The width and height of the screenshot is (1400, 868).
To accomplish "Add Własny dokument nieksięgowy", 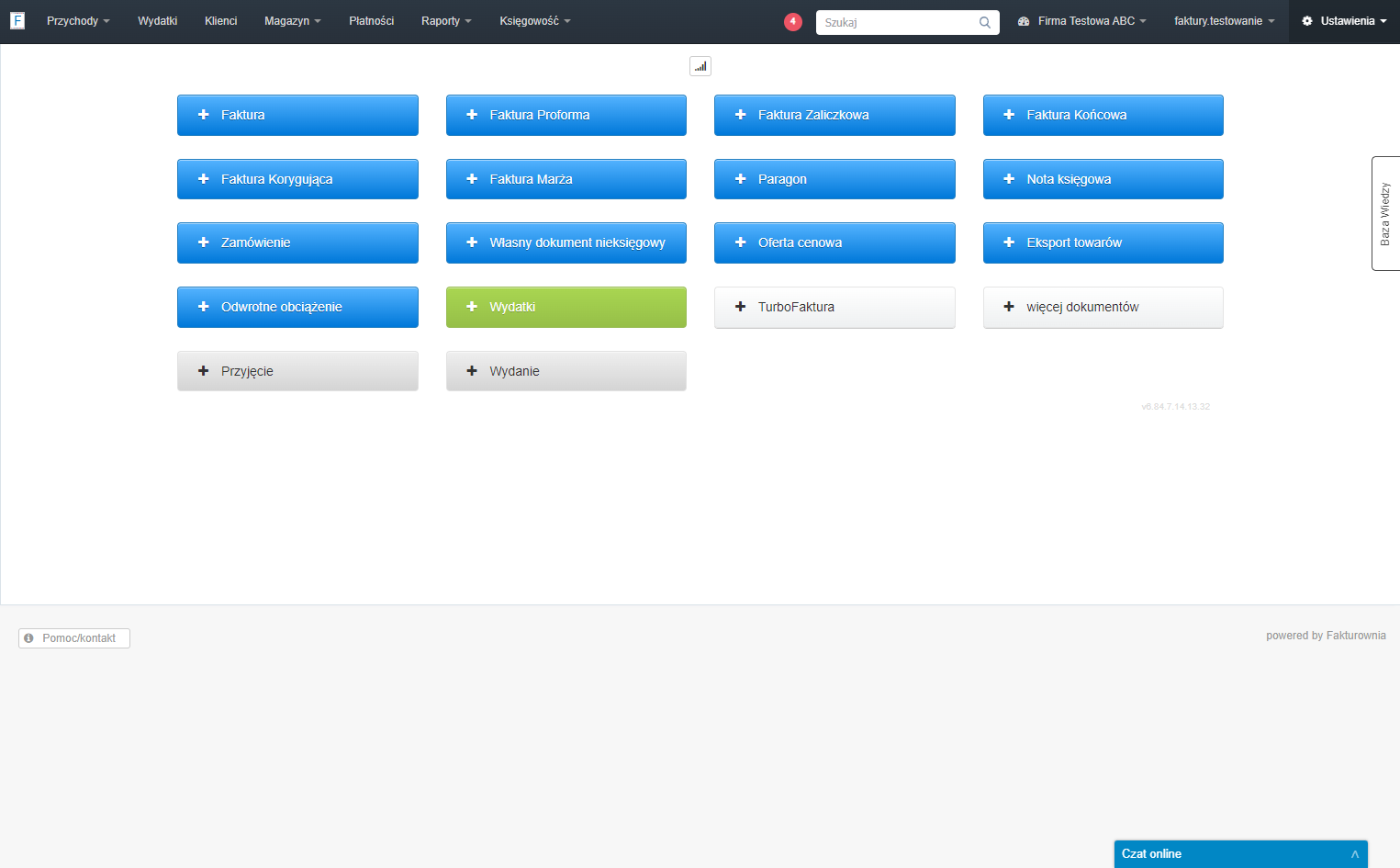I will [566, 242].
